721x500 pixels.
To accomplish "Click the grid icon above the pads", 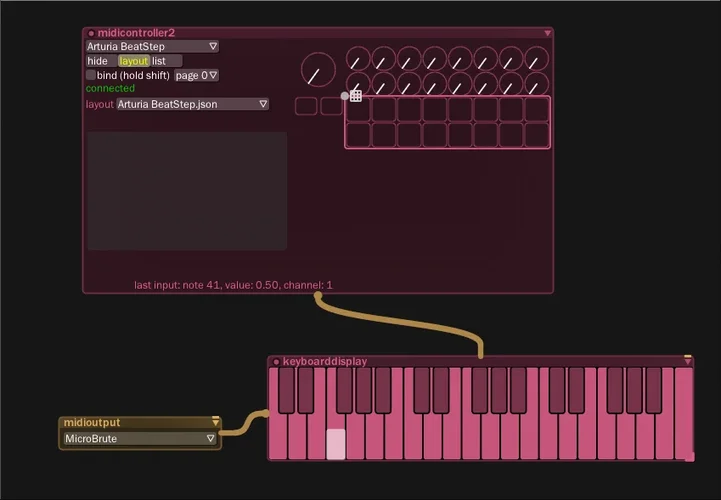I will coord(356,96).
